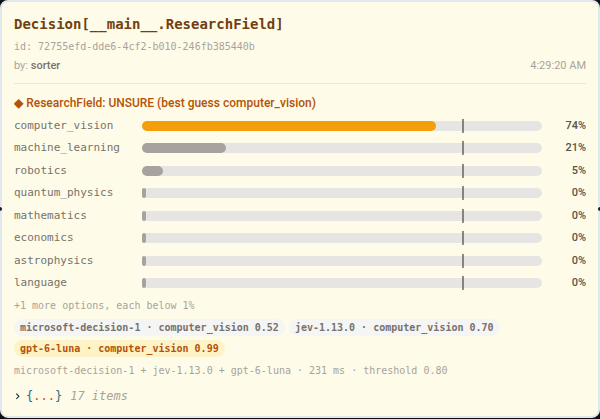Image resolution: width=600 pixels, height=419 pixels.
Task: Click the robotics probability bar
Action: (342, 171)
